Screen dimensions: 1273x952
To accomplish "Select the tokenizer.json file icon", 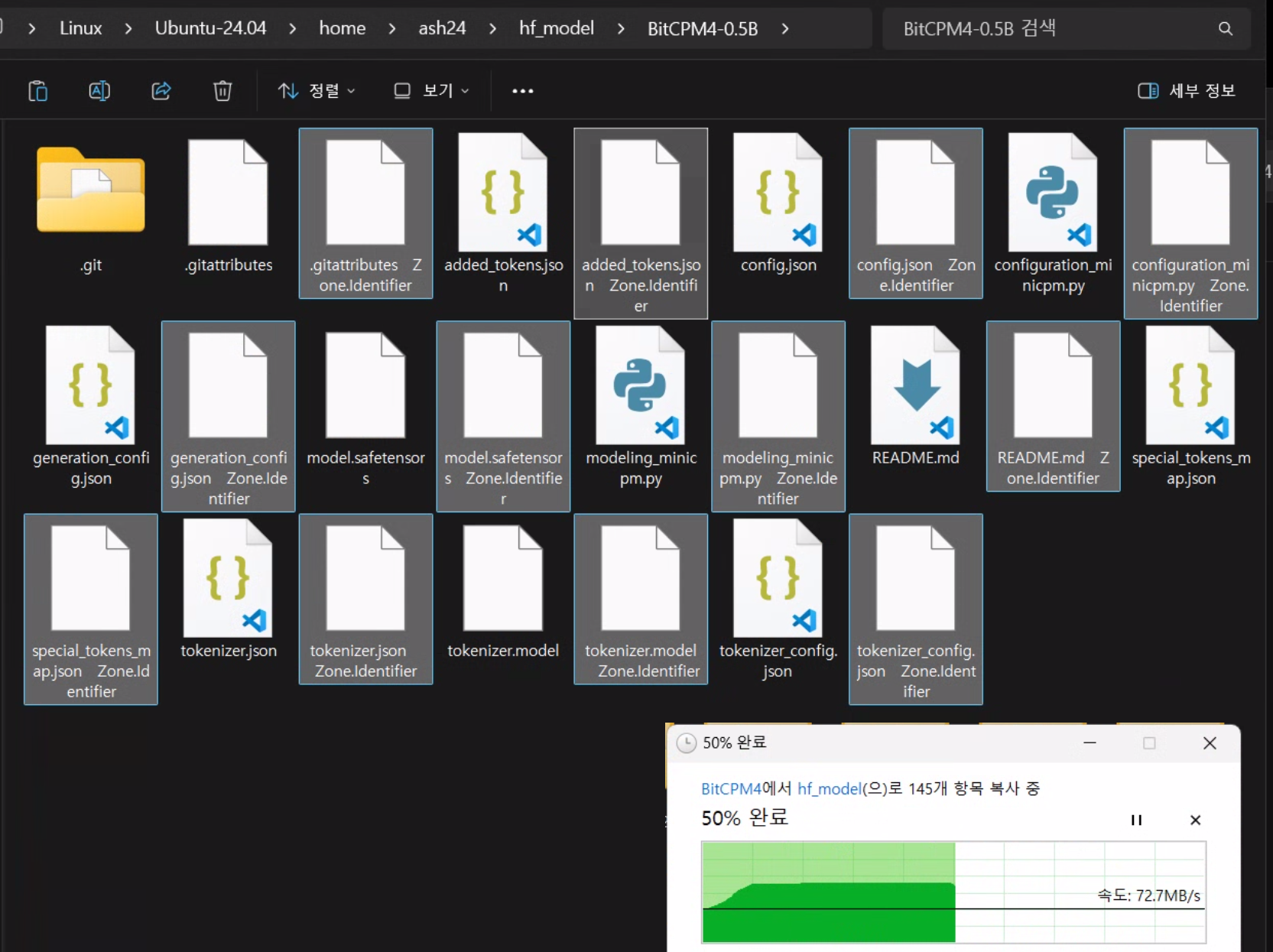I will click(229, 578).
